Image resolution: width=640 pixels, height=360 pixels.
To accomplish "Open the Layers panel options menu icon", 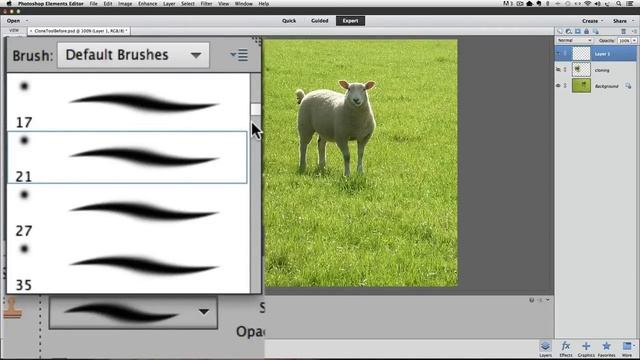I will (634, 31).
